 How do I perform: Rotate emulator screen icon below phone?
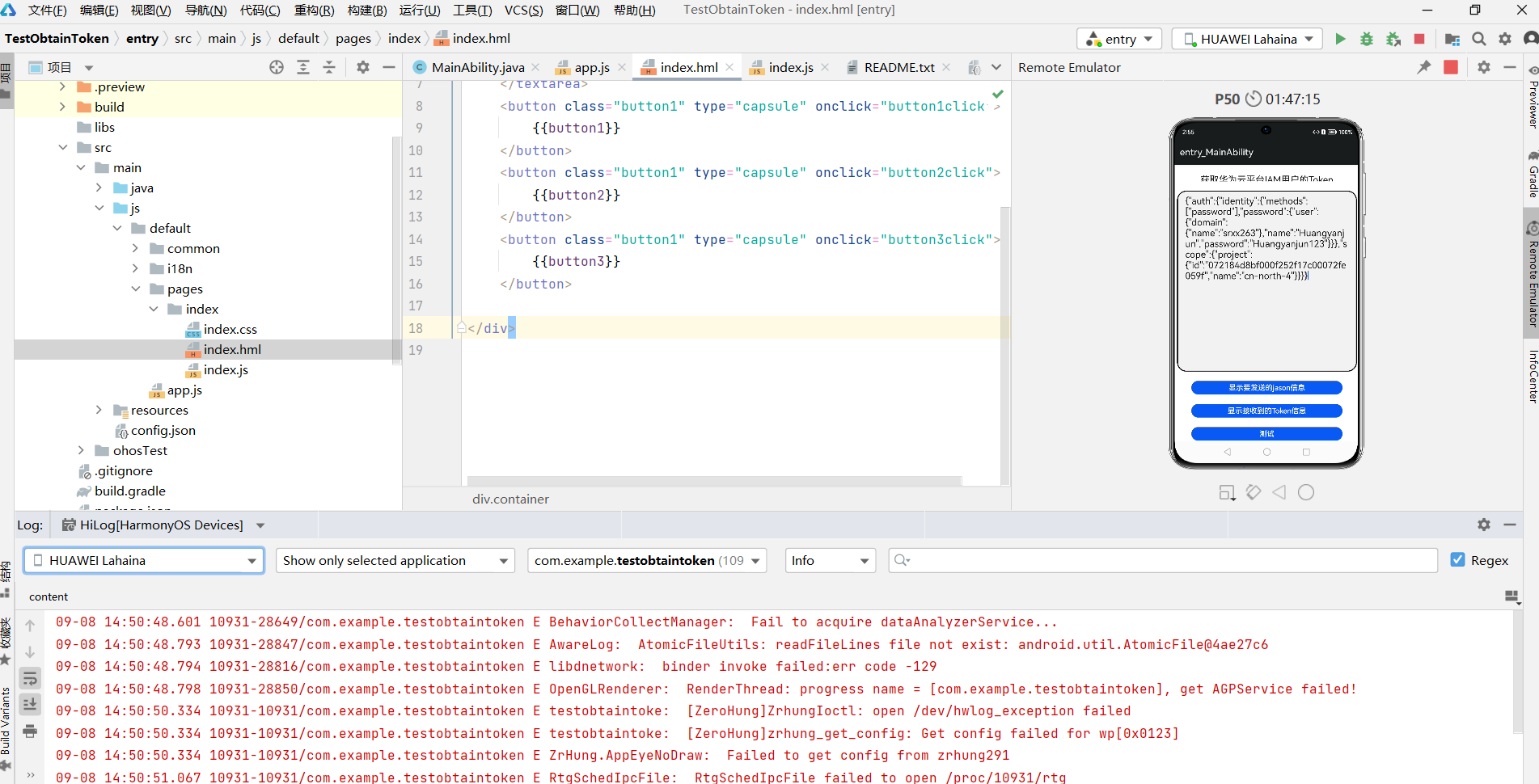pos(1254,492)
